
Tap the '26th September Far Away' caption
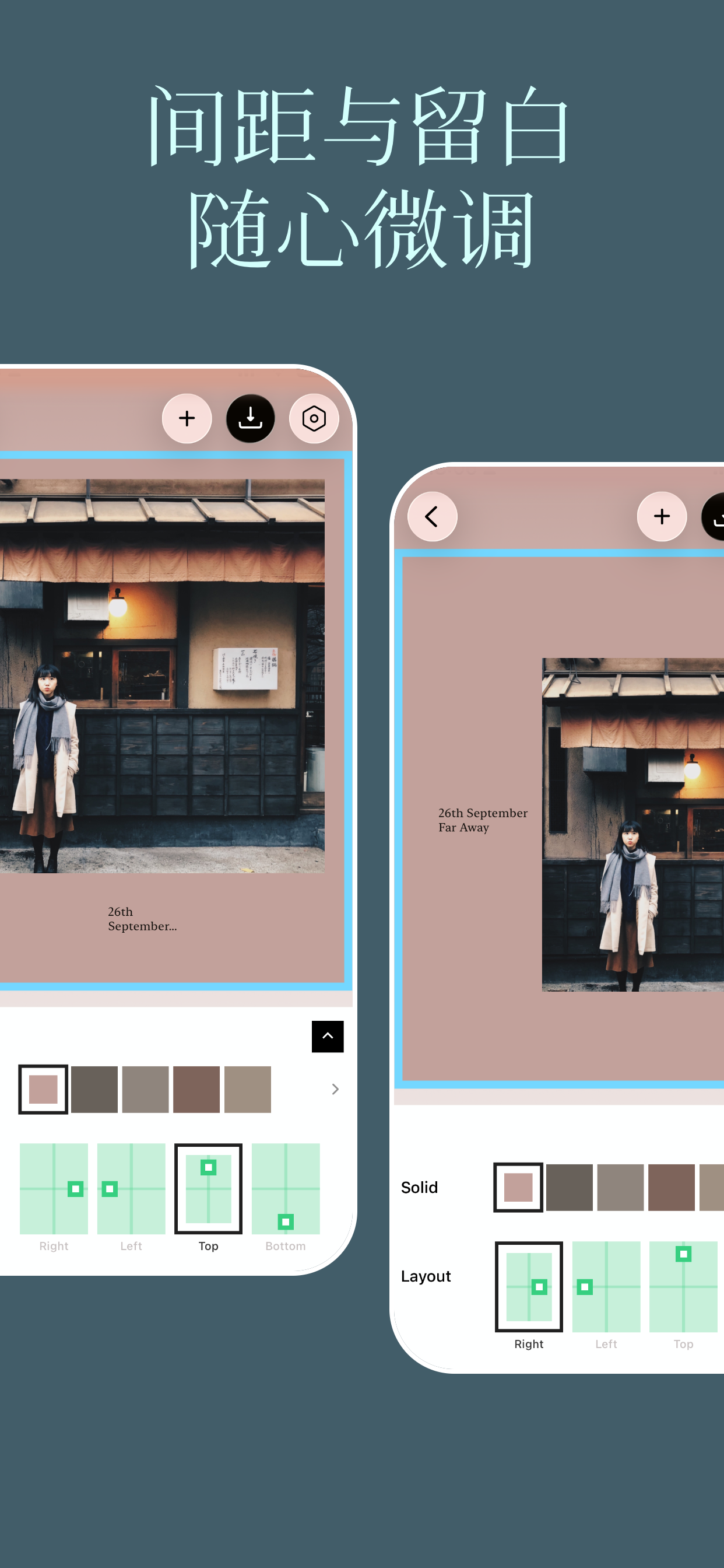[483, 820]
